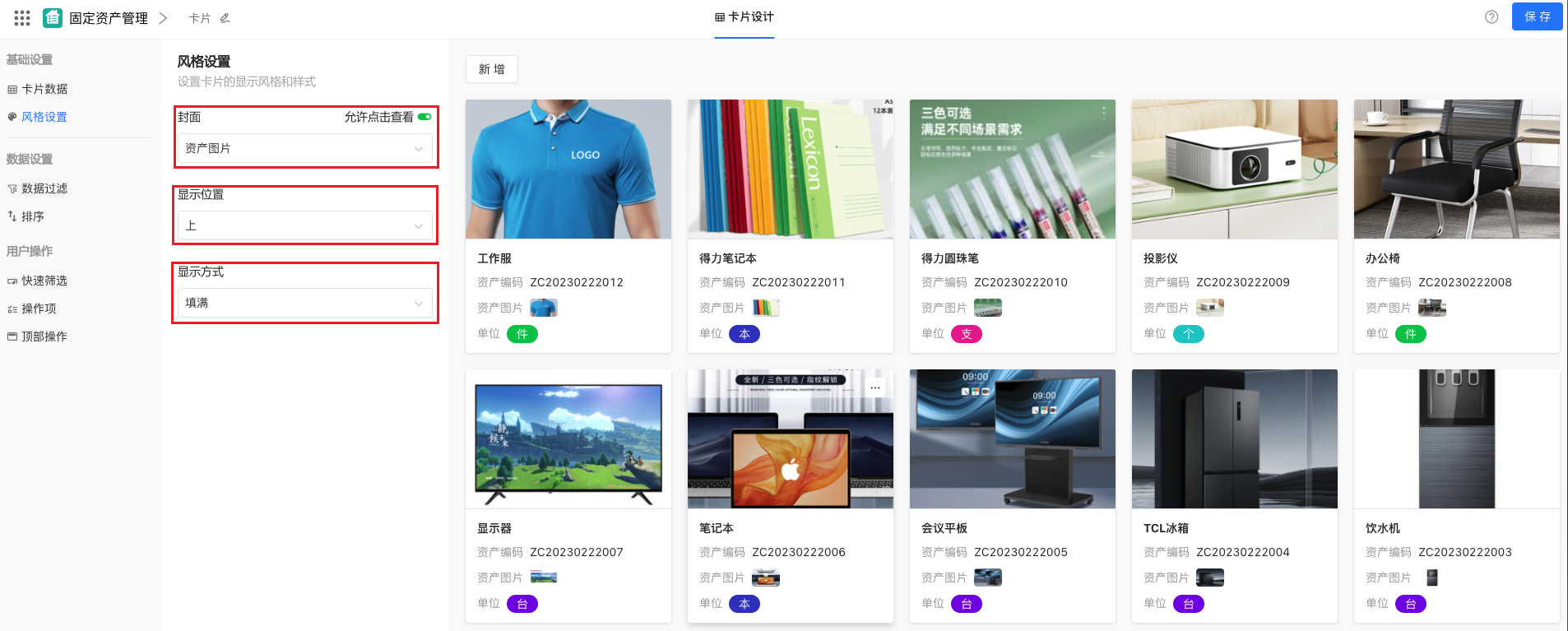The width and height of the screenshot is (1568, 631).
Task: Expand the 封面 资产图片 dropdown
Action: (x=304, y=148)
